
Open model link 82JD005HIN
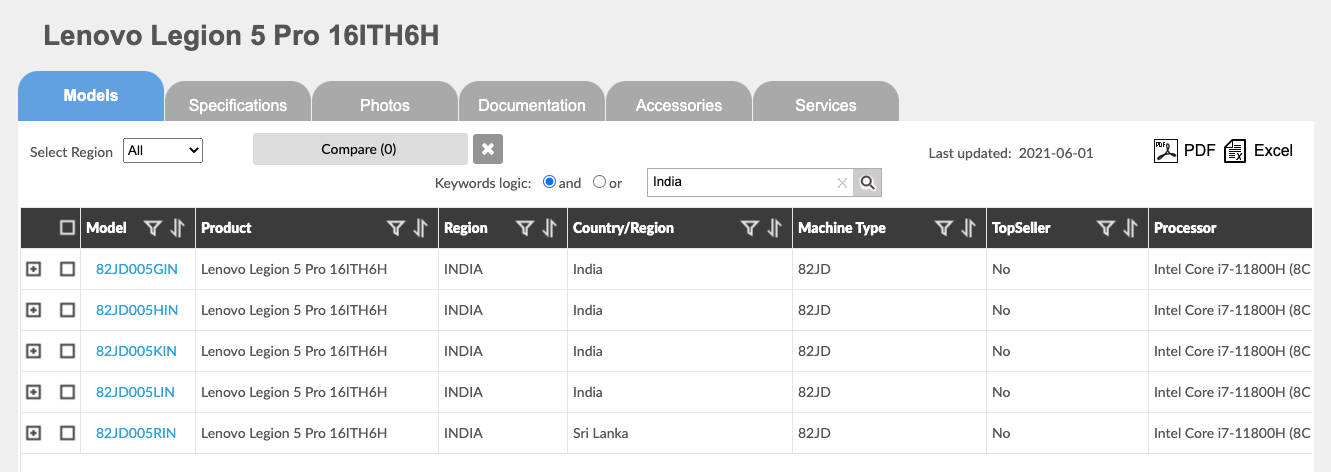[x=137, y=310]
